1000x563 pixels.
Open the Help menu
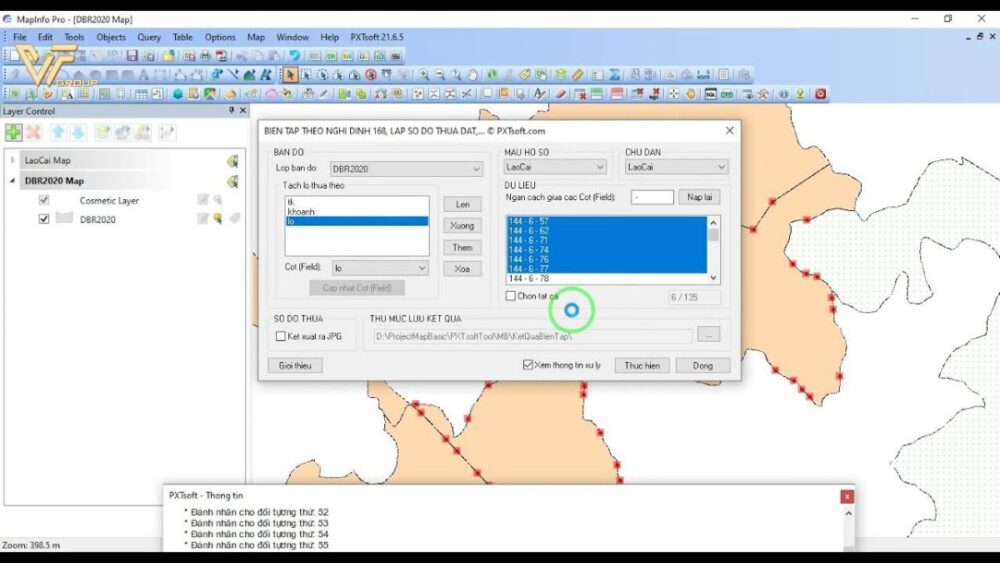coord(330,37)
